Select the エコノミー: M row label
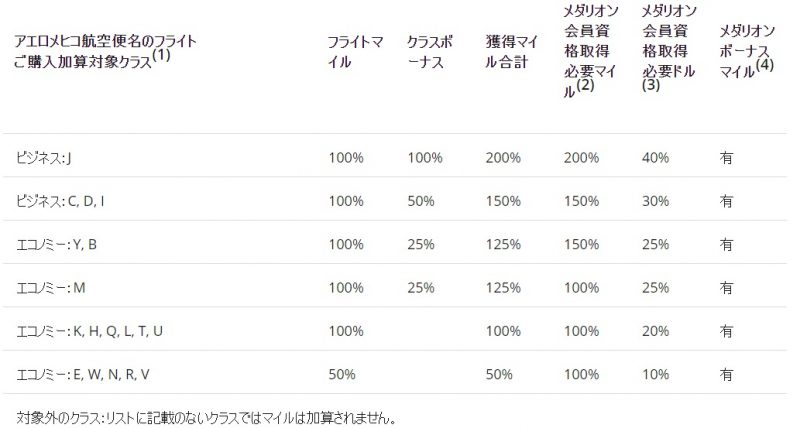Screen dimensions: 800x428 click(x=51, y=288)
